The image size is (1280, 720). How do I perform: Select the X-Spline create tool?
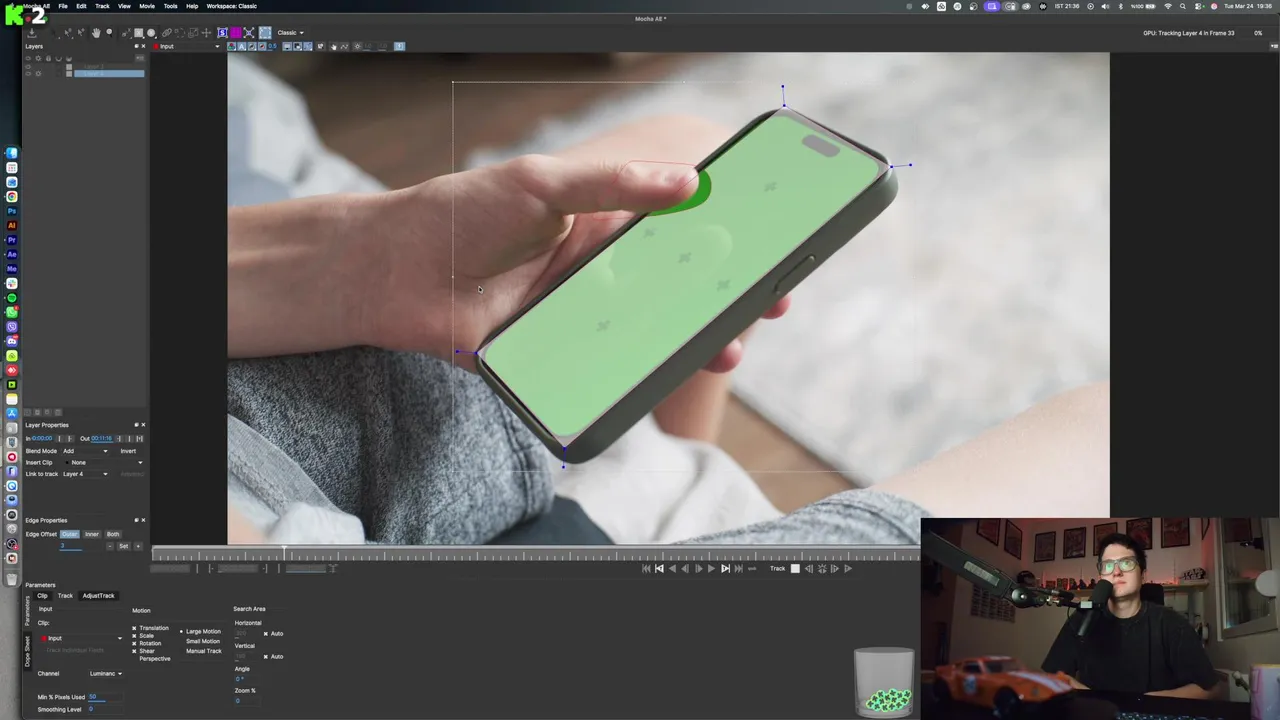[127, 32]
